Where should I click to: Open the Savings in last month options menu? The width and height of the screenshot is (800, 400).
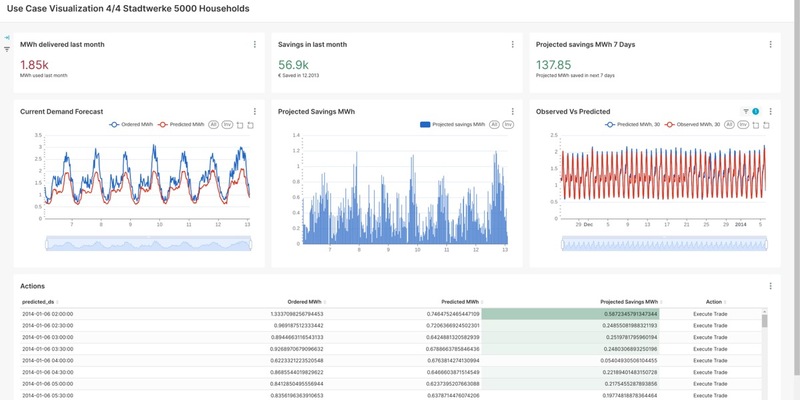[513, 44]
